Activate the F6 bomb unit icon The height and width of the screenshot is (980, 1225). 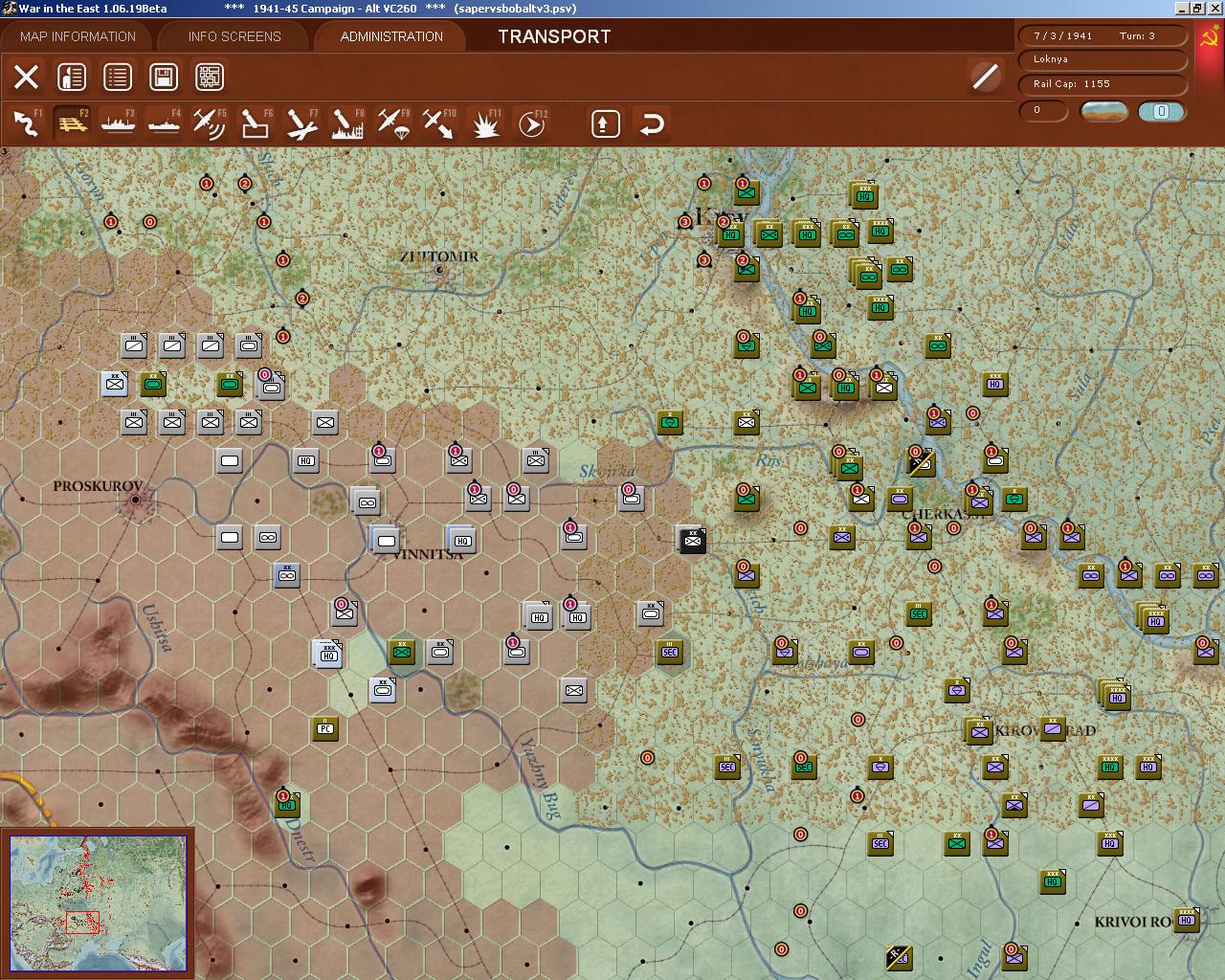(256, 123)
